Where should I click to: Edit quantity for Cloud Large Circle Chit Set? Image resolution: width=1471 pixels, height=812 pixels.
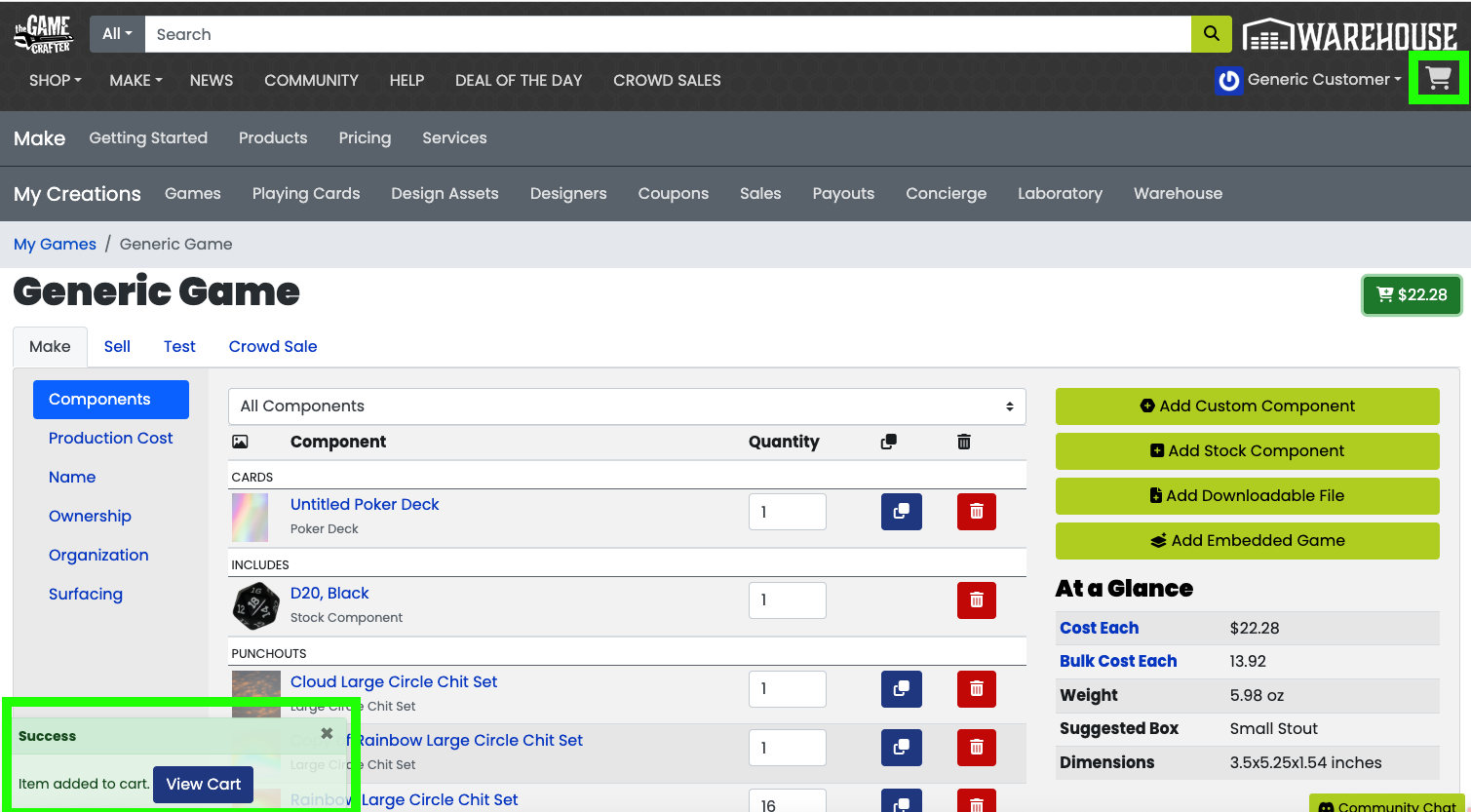click(x=788, y=689)
